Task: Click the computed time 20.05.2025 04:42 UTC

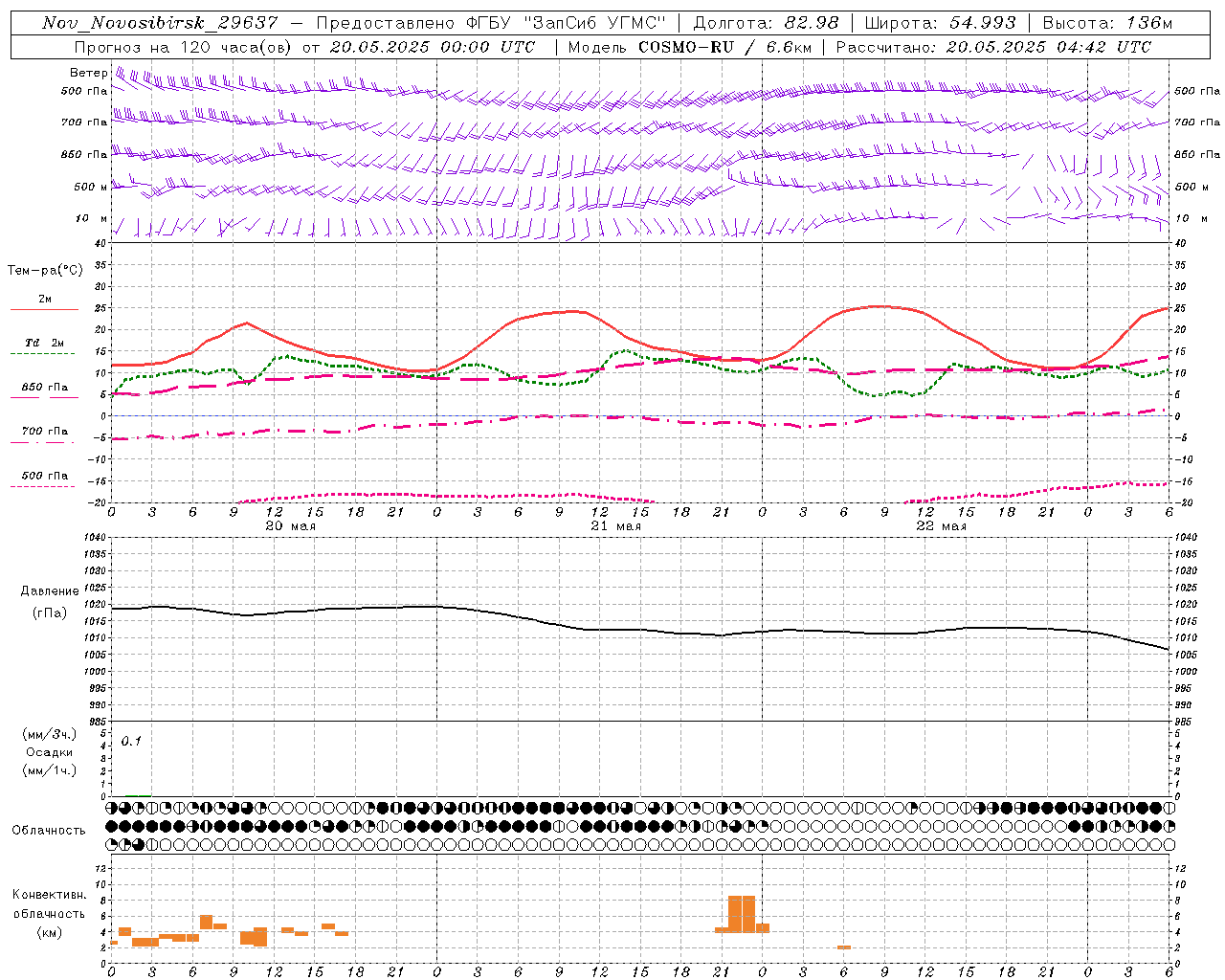Action: coord(1049,47)
